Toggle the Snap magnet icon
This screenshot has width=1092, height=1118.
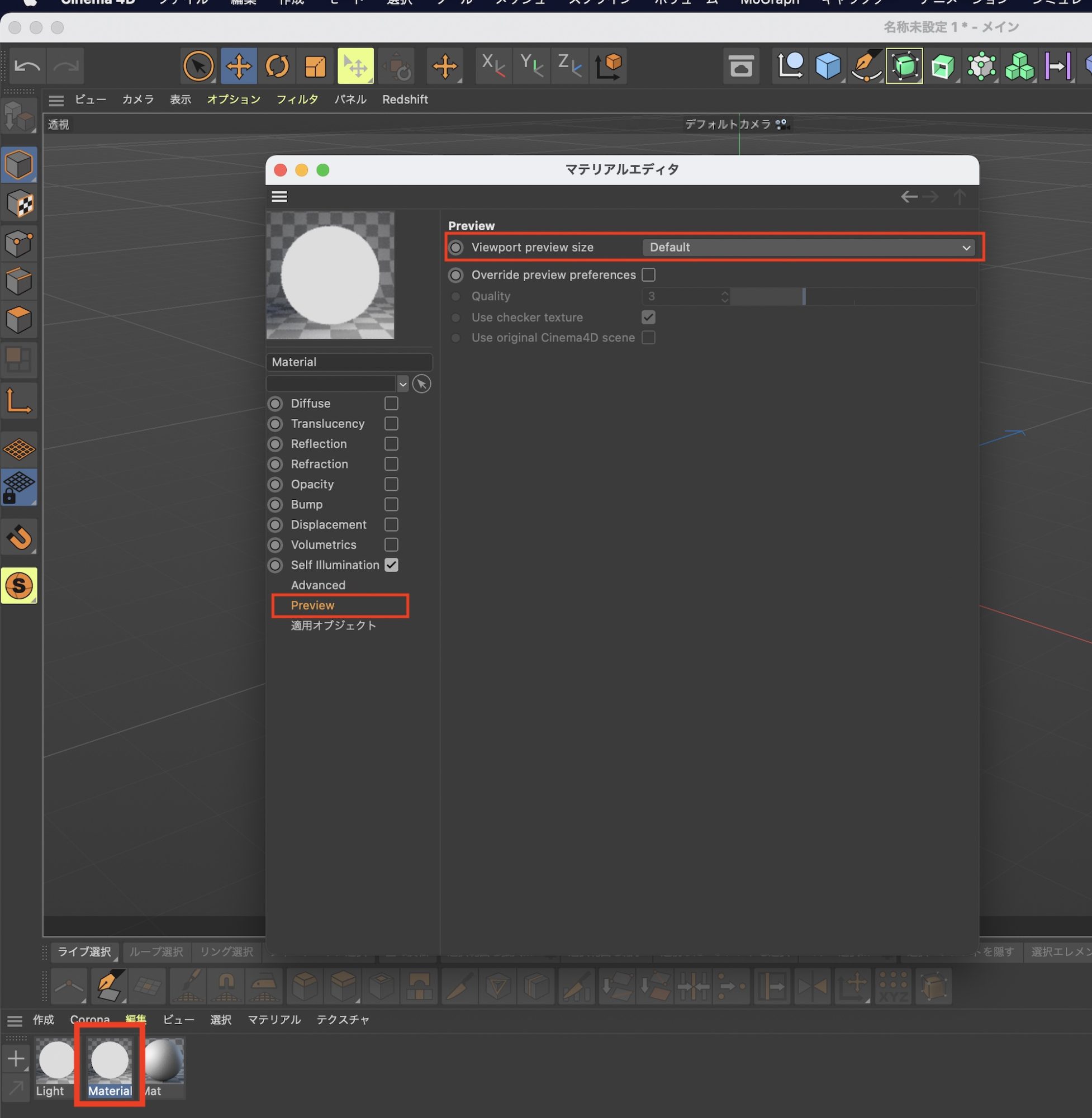click(x=19, y=538)
